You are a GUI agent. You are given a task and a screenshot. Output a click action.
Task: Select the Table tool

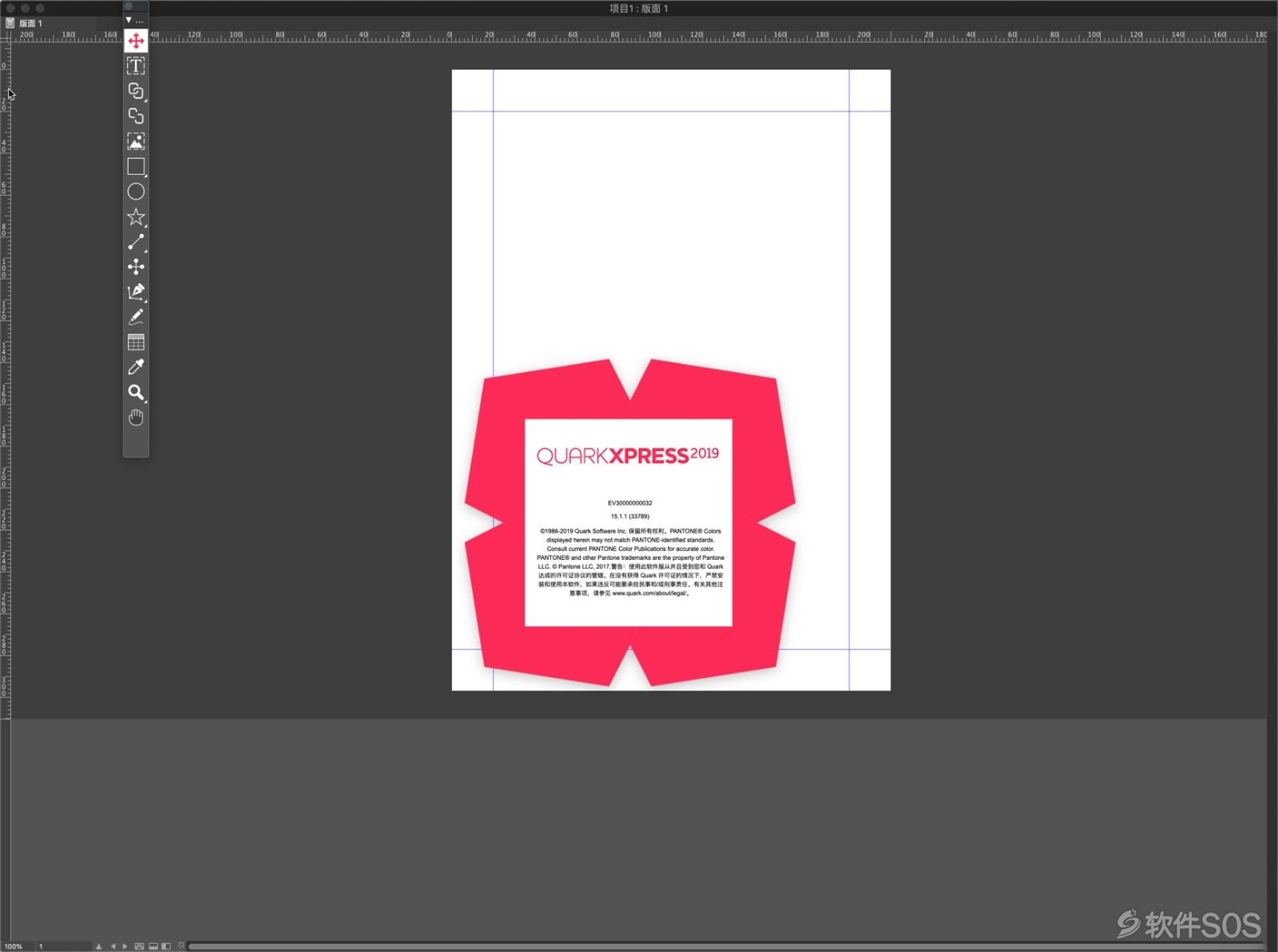click(x=136, y=342)
